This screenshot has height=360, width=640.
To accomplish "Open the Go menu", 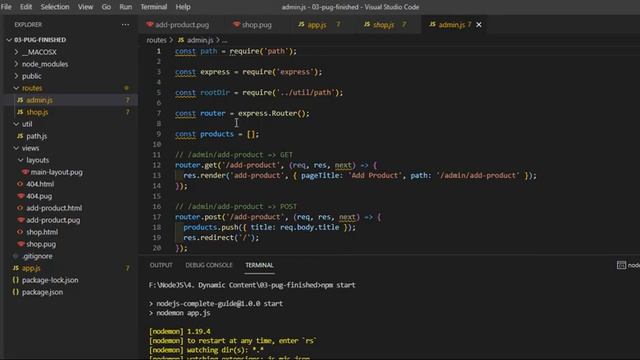I will click(106, 7).
